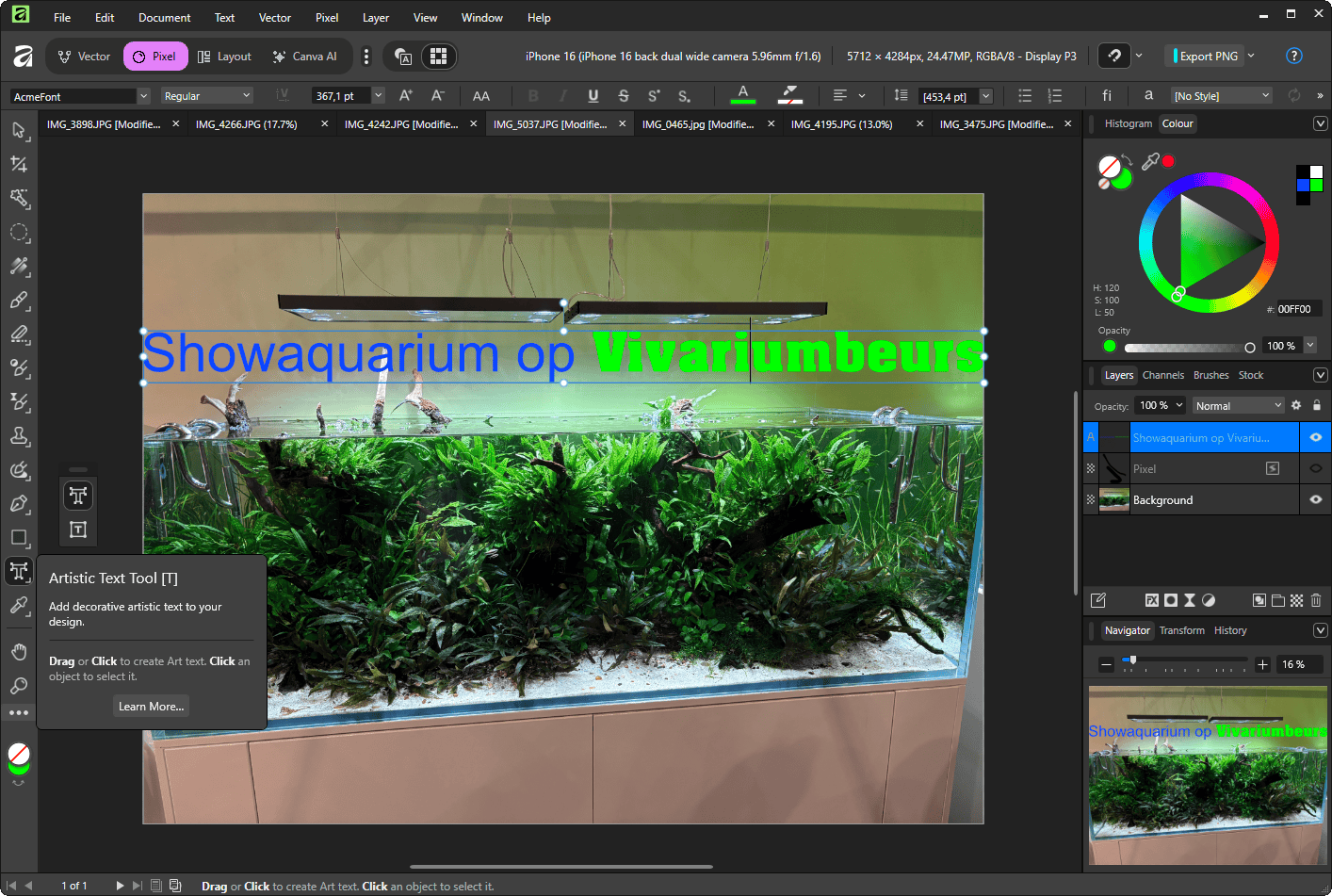Click the color picker eyedropper in Colour panel
Image resolution: width=1332 pixels, height=896 pixels.
[x=1149, y=162]
